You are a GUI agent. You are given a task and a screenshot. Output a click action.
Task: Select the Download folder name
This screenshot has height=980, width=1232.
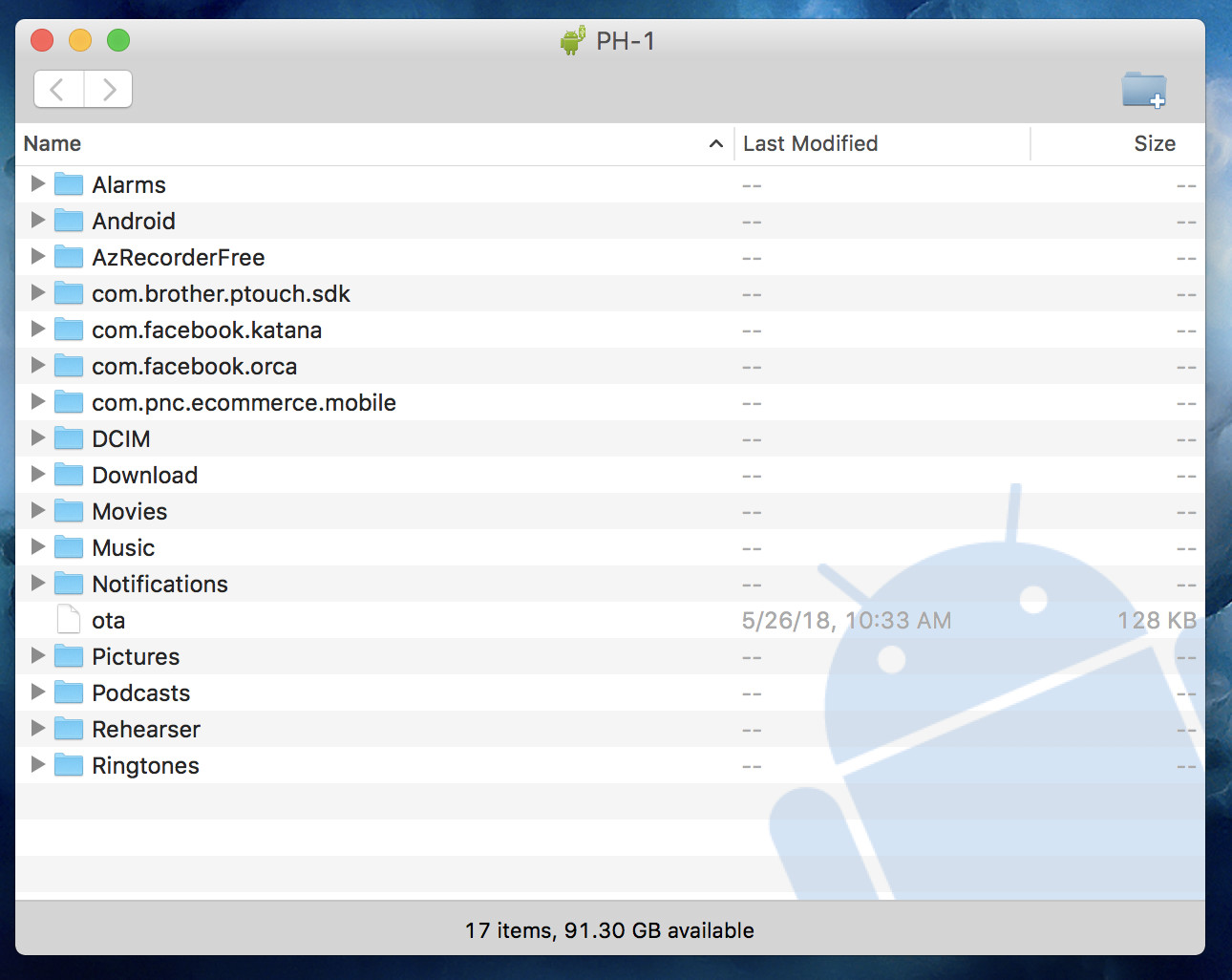coord(145,475)
